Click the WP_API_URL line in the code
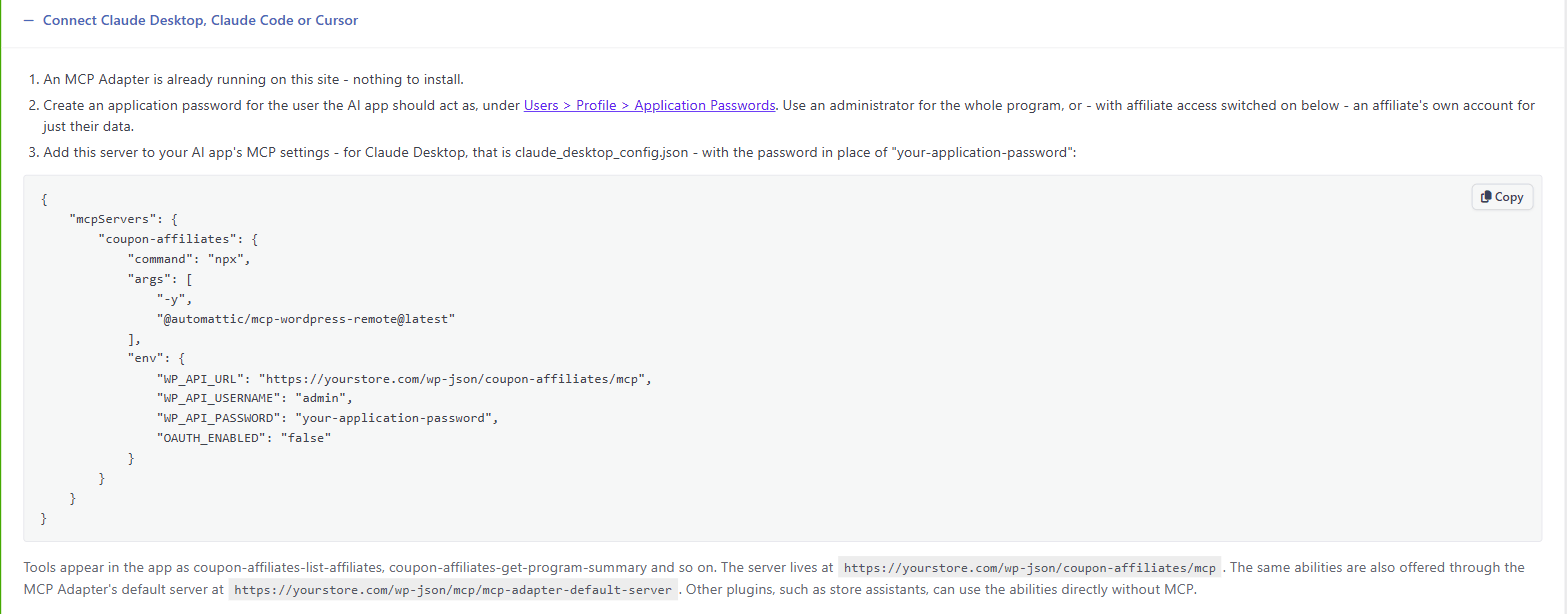 coord(405,378)
